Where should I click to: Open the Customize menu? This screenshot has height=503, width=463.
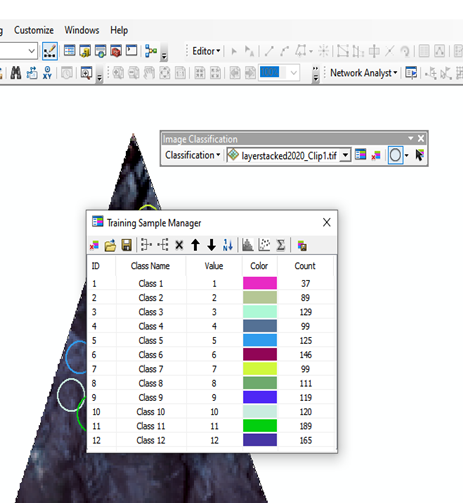(34, 30)
